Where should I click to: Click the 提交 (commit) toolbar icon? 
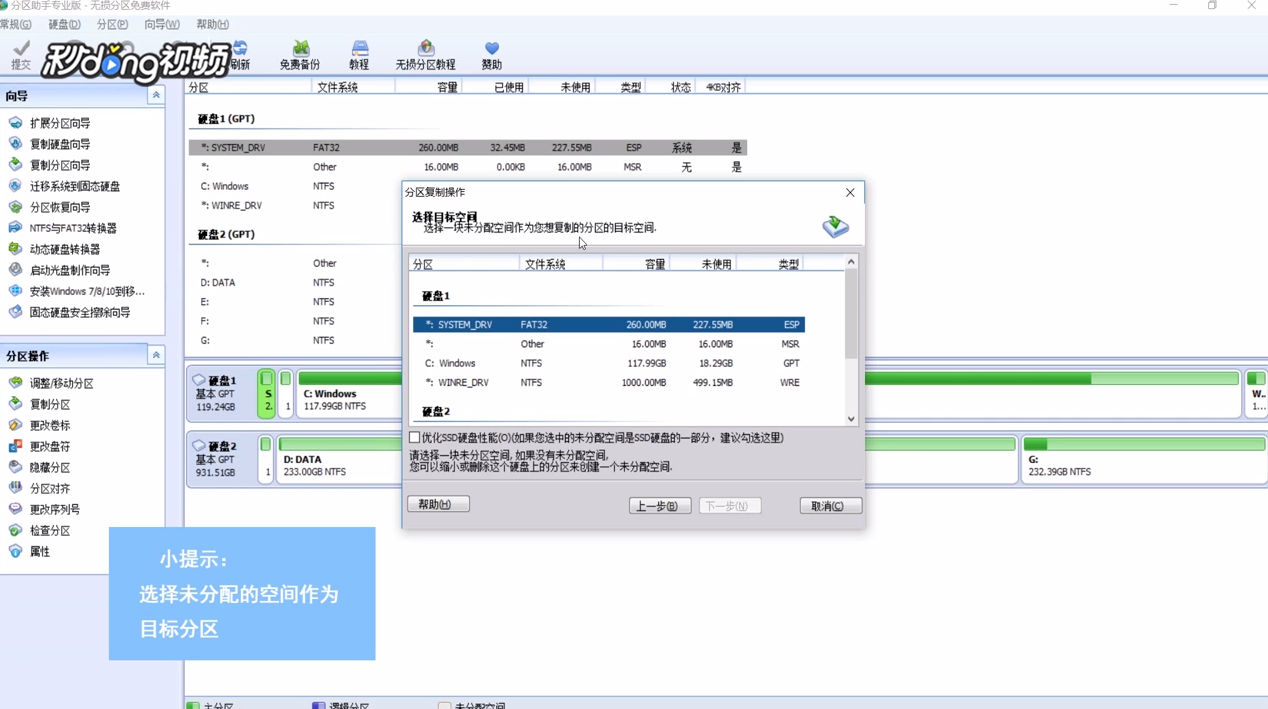(x=21, y=55)
